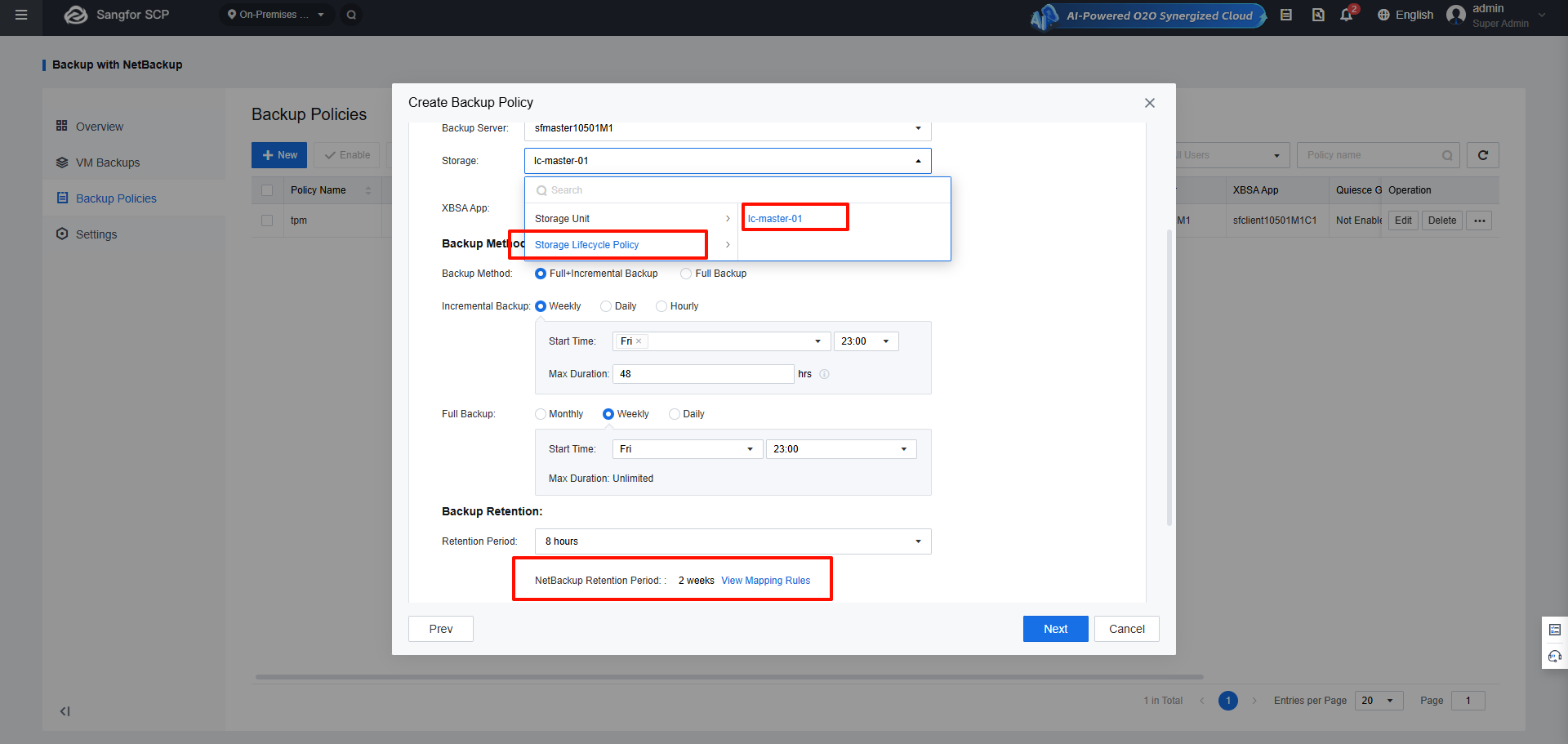Select Storage Lifecycle Policy option

632,245
